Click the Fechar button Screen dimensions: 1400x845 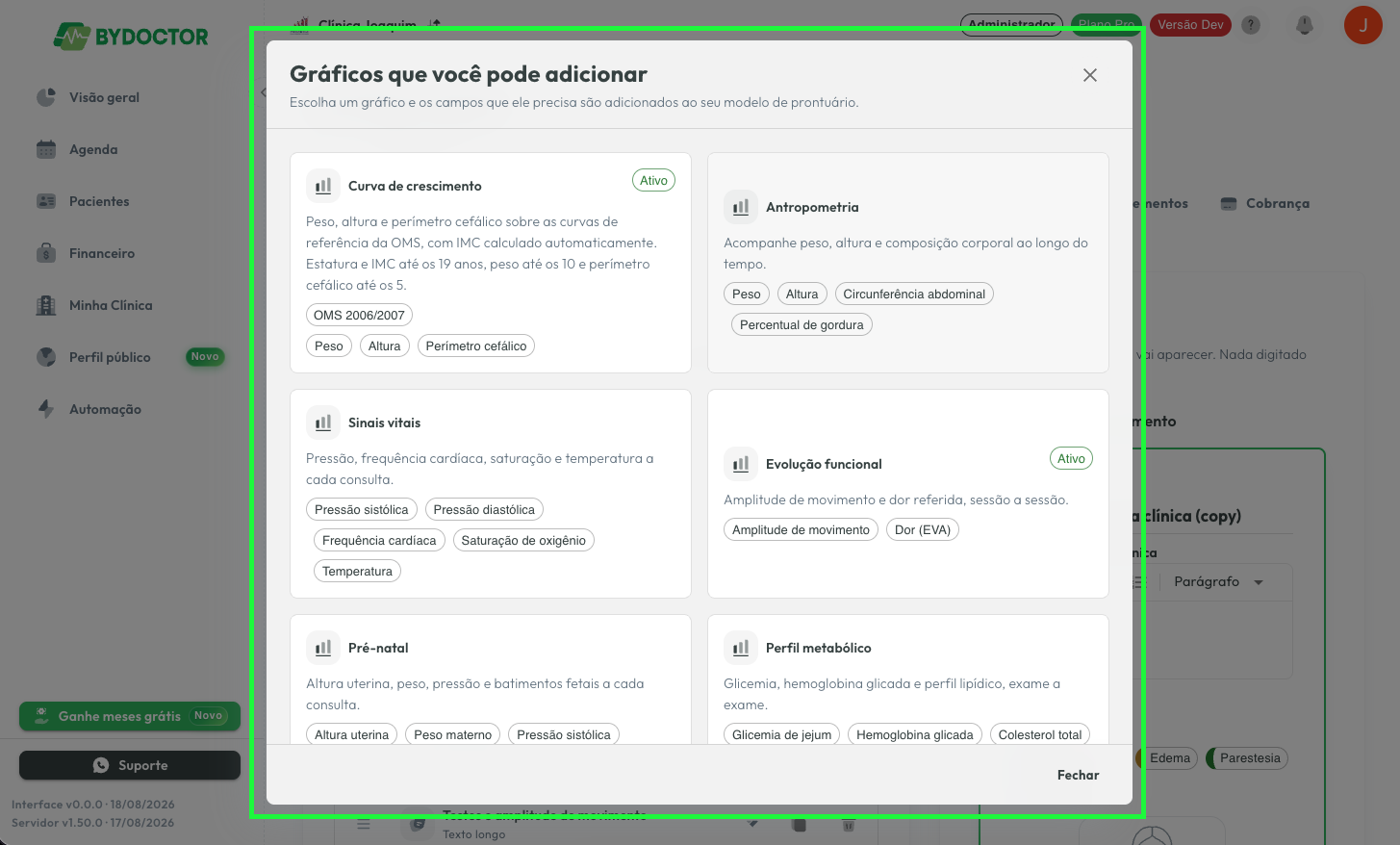(1078, 775)
